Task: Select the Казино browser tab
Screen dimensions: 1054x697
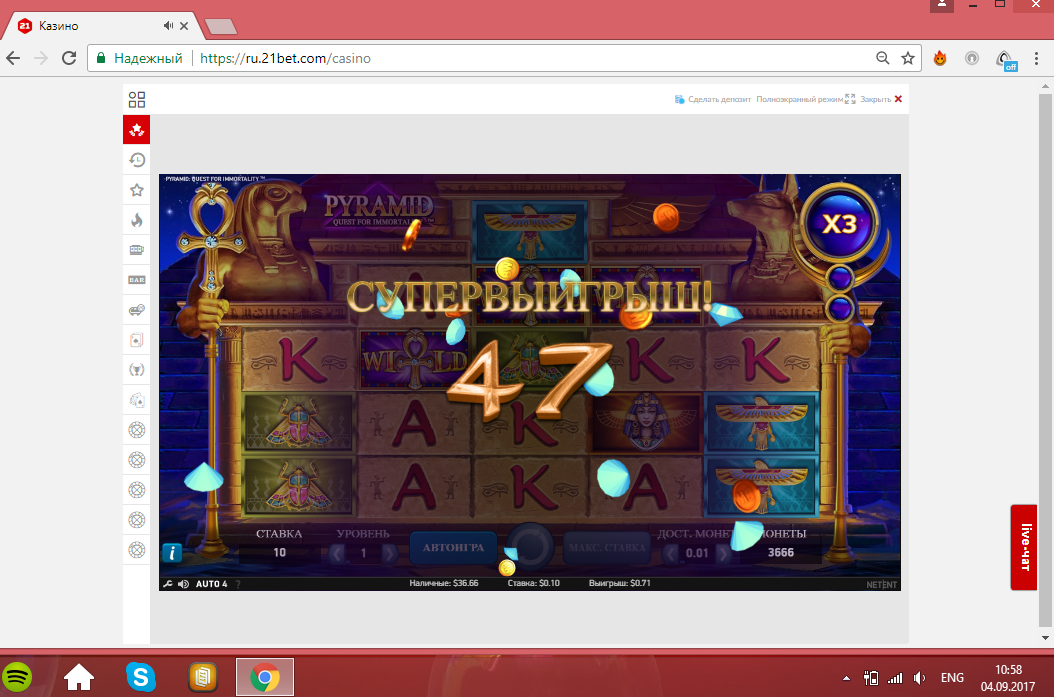Action: (x=101, y=26)
